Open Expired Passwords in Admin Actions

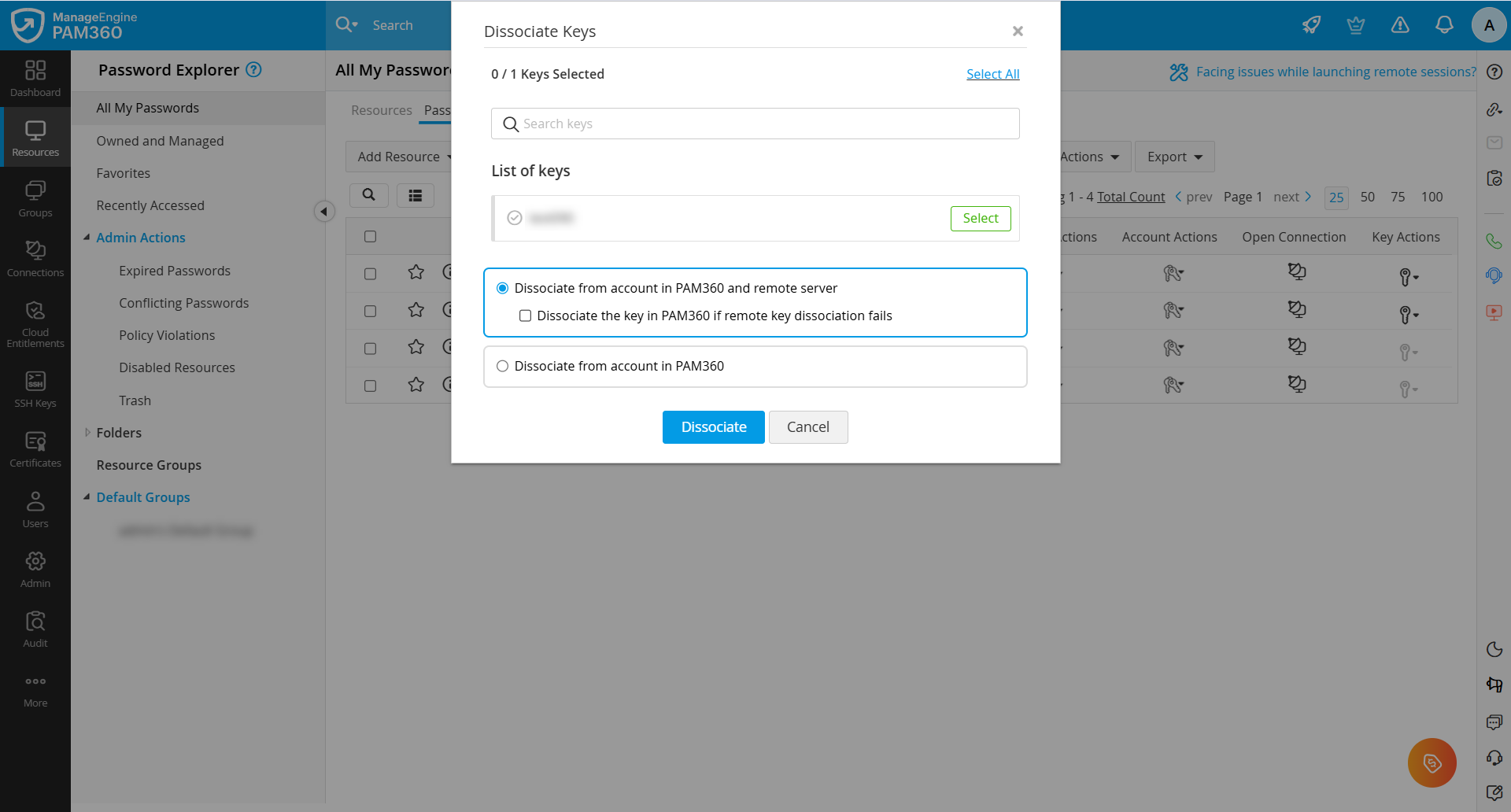[x=175, y=271]
